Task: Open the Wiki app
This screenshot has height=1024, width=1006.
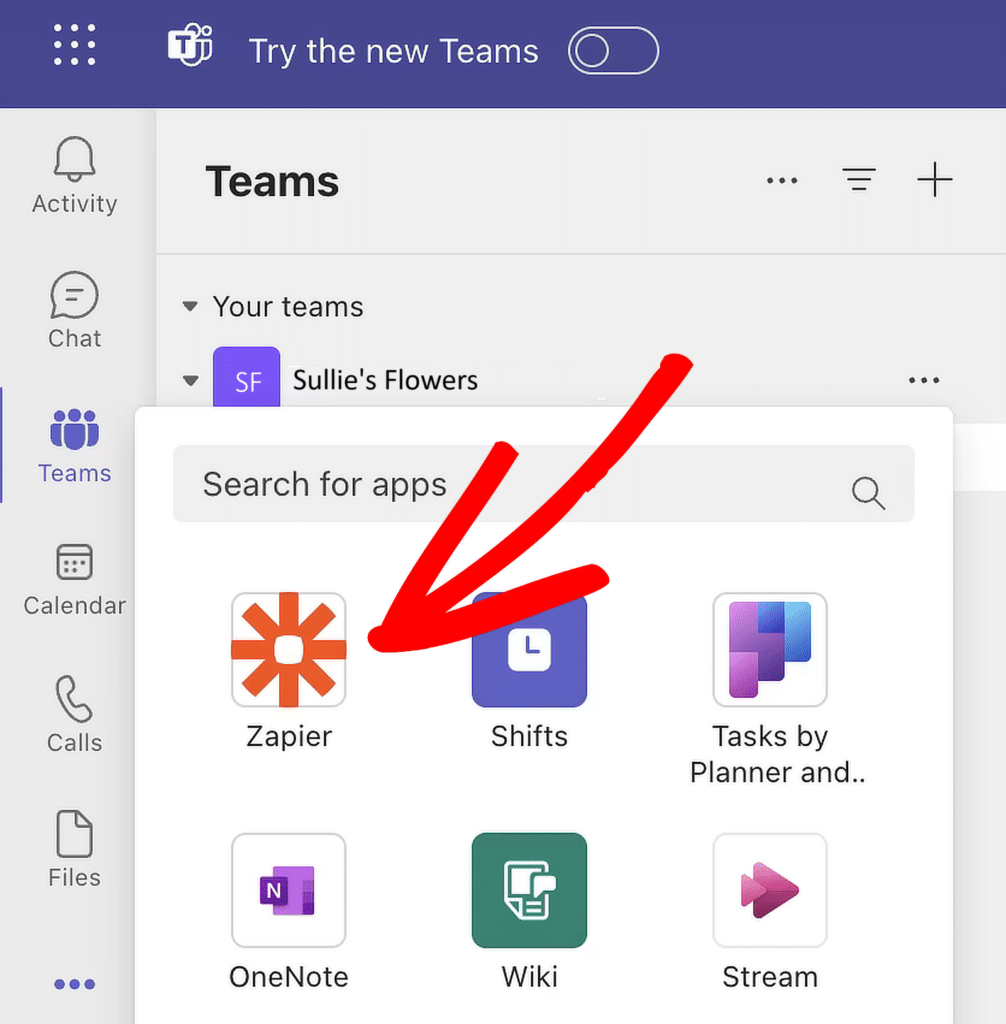Action: point(529,890)
